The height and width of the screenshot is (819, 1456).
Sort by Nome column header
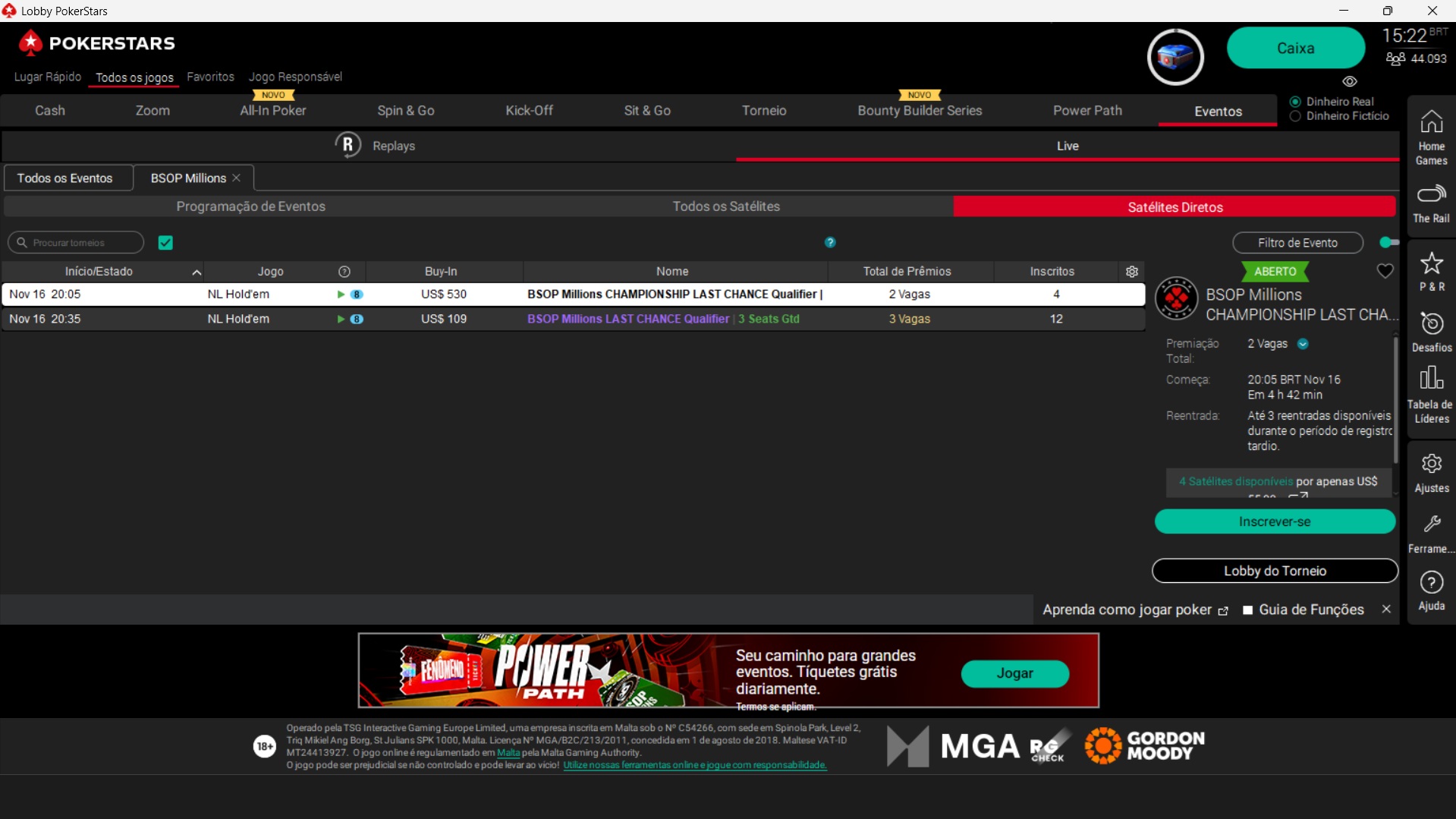click(672, 272)
